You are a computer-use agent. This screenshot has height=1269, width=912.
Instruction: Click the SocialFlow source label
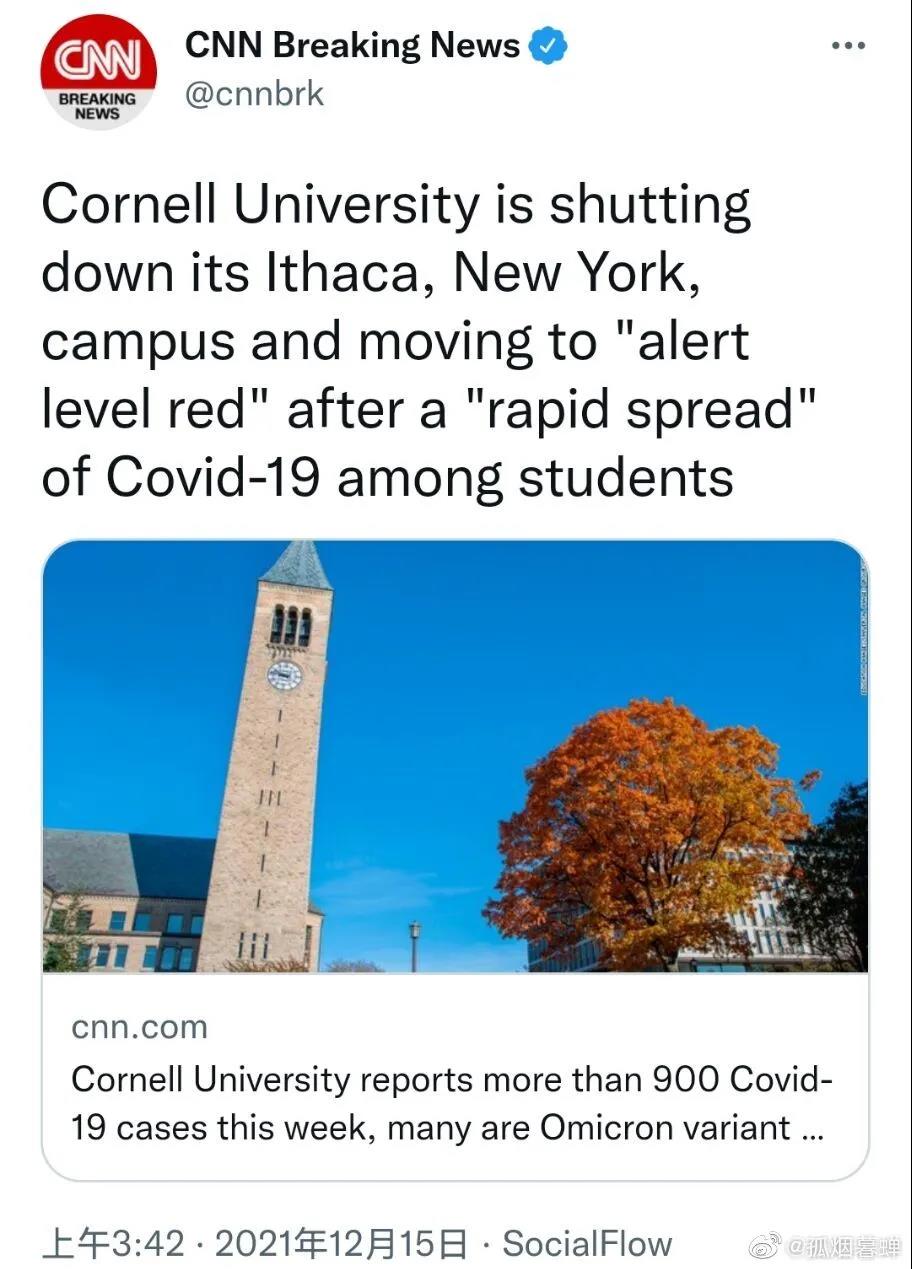point(587,1245)
